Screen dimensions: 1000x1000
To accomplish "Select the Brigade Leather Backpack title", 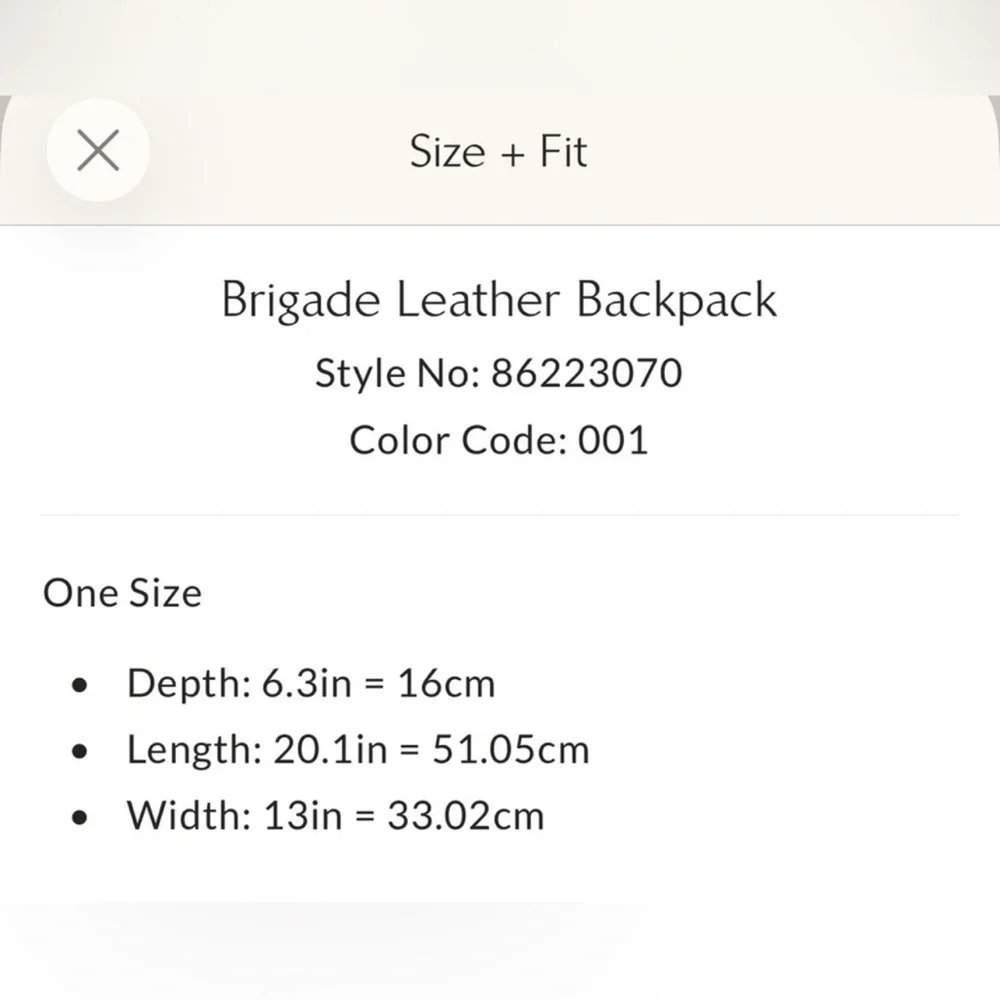I will [x=499, y=300].
